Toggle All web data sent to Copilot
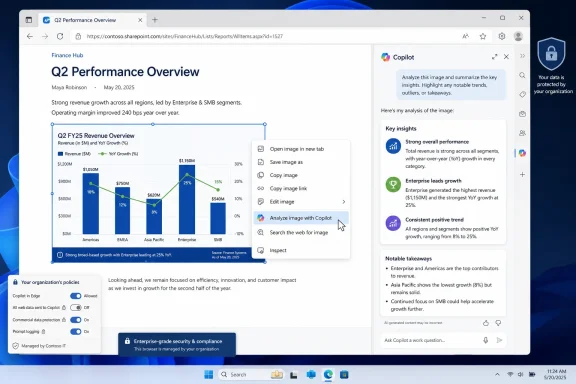Viewport: 576px width, 384px height. pos(76,308)
